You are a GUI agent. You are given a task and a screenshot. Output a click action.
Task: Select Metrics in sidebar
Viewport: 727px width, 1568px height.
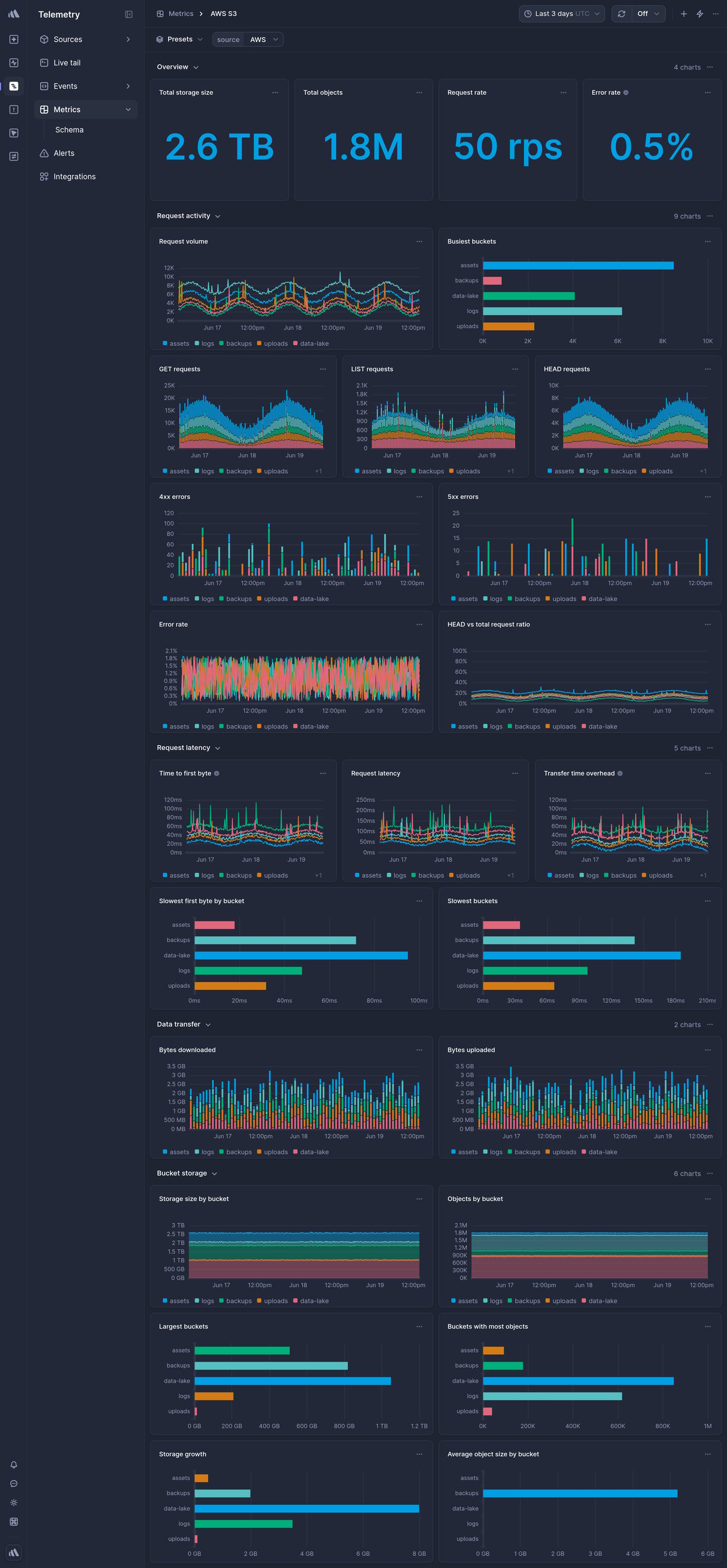86,110
